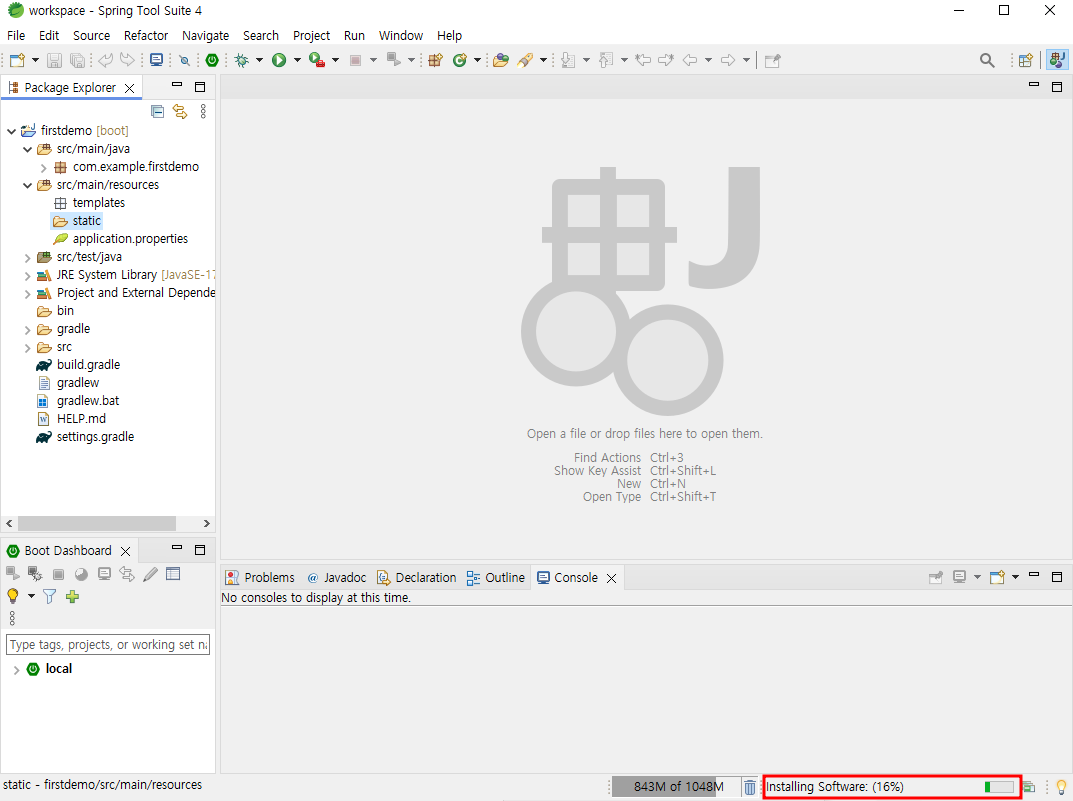Click the Installing Software progress bar

coord(1000,787)
